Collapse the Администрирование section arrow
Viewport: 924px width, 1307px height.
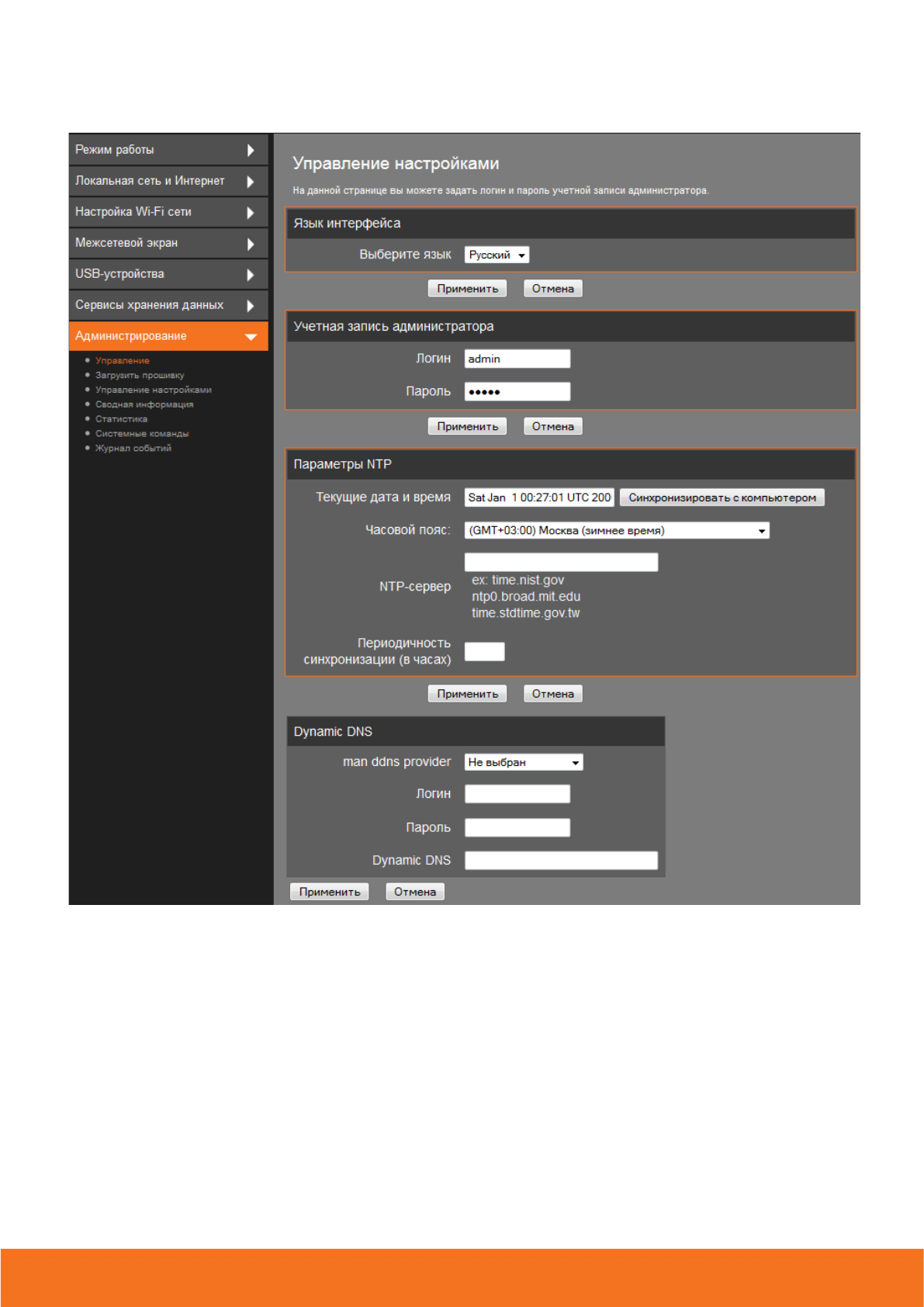251,337
